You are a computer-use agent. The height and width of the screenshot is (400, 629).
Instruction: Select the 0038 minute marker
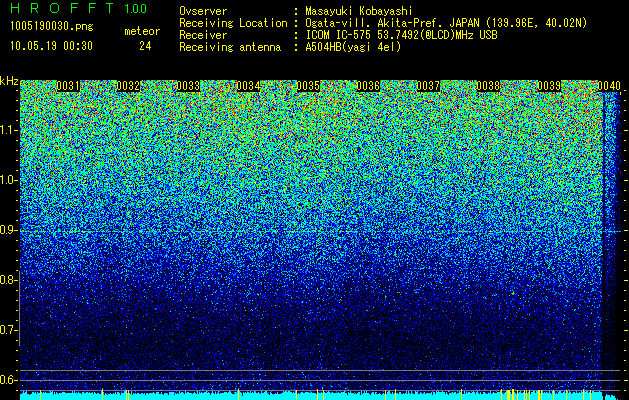(489, 86)
